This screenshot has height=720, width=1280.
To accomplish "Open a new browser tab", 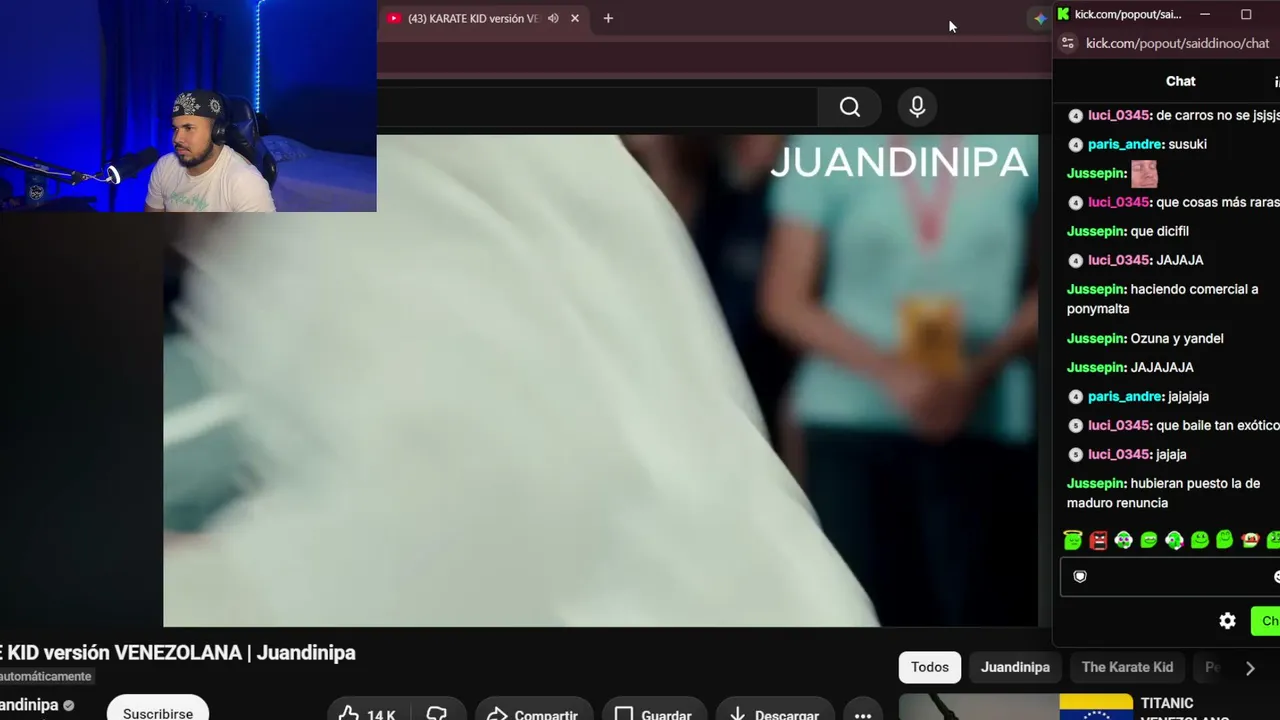I will pyautogui.click(x=608, y=18).
